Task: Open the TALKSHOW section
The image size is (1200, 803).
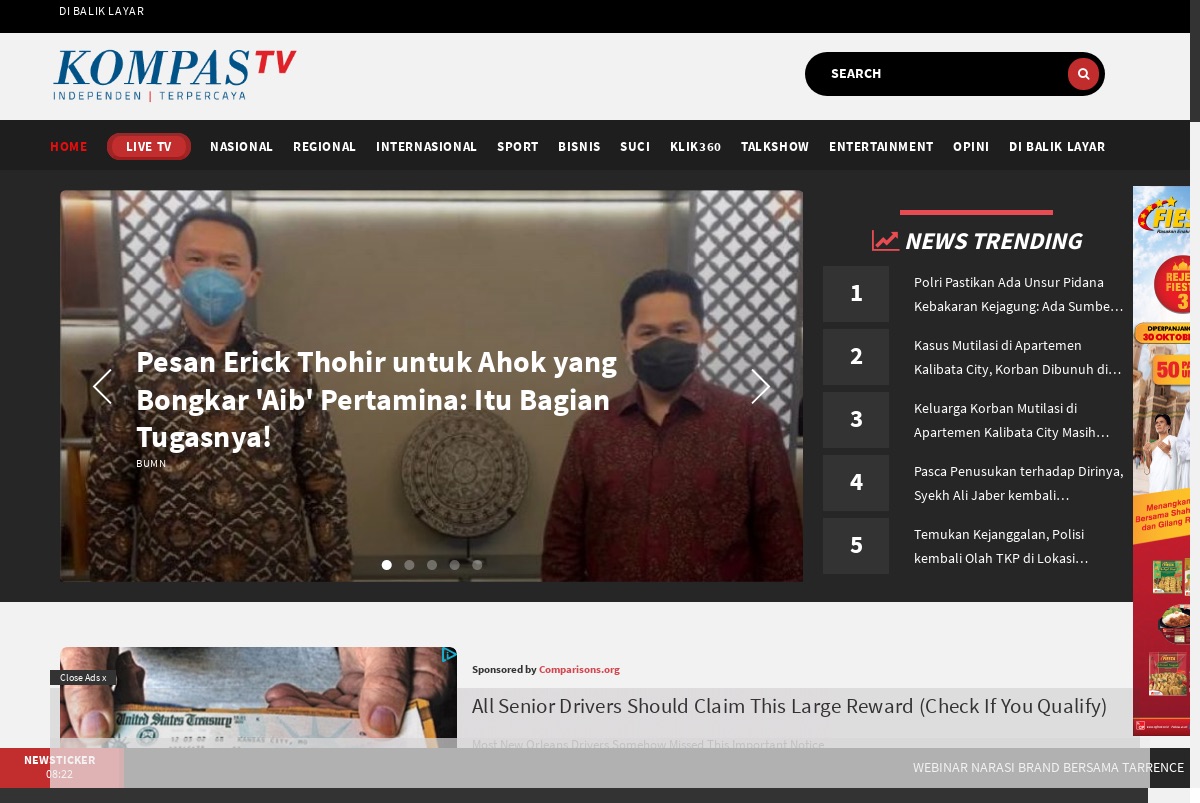Action: point(775,147)
